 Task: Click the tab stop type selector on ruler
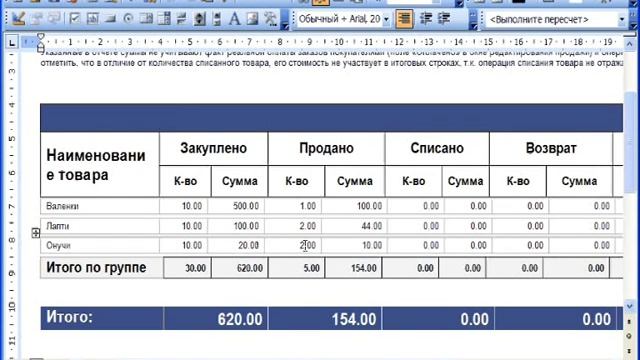tap(12, 42)
